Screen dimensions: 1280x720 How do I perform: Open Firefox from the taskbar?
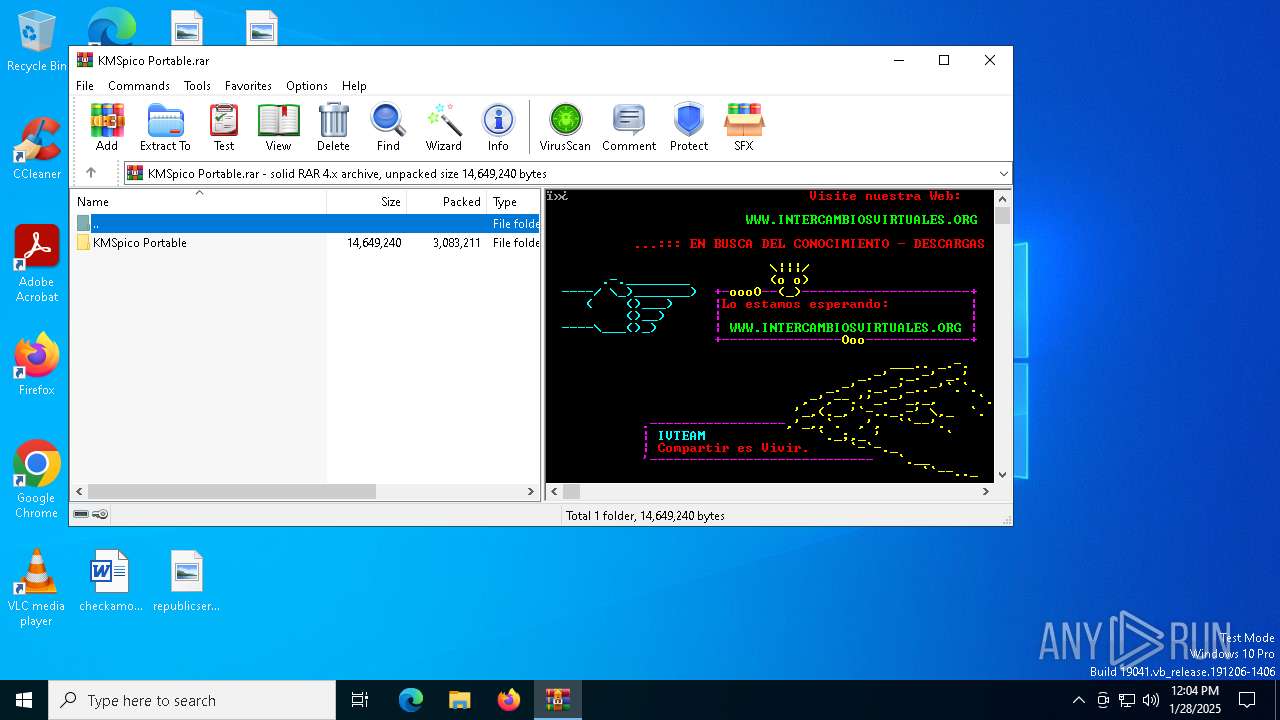click(x=509, y=700)
